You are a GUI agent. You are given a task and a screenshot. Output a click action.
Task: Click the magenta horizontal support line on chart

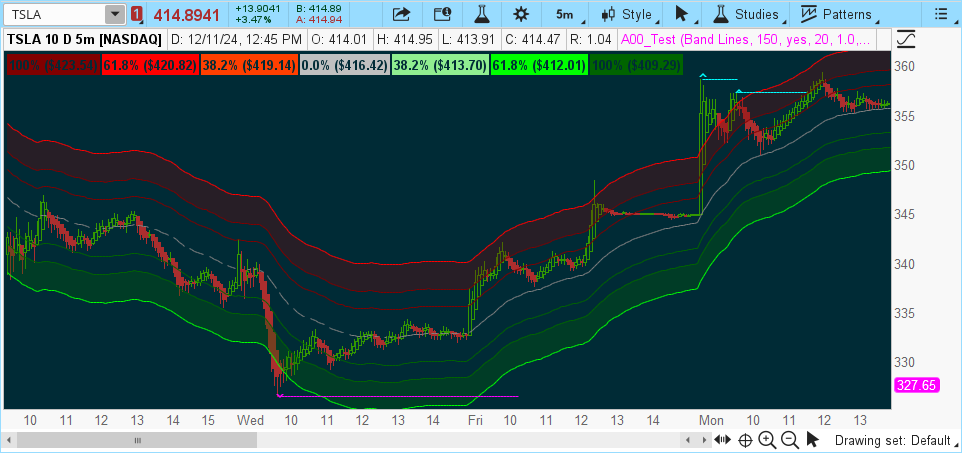(x=399, y=397)
